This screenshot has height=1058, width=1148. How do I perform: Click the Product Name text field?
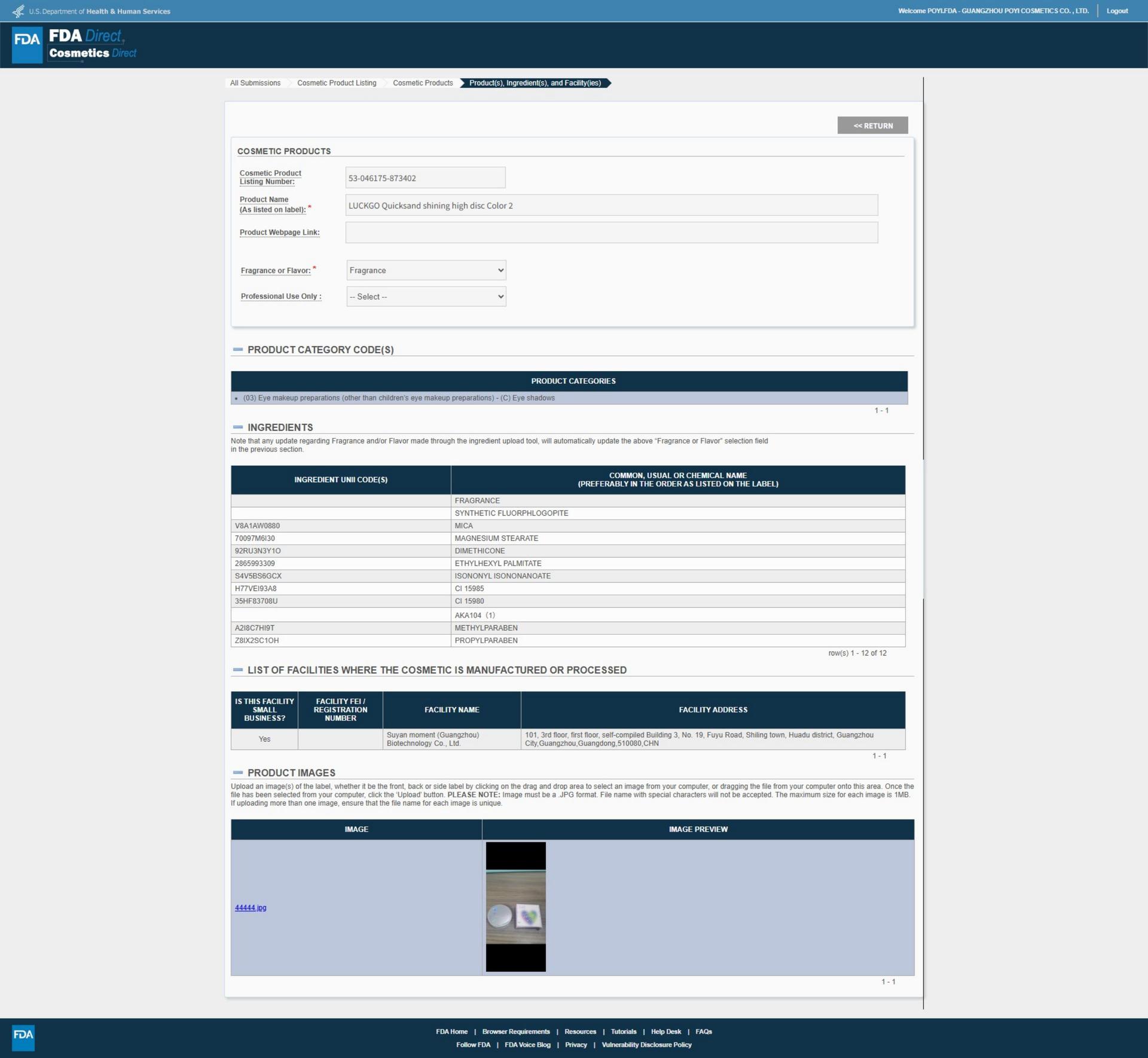point(611,205)
